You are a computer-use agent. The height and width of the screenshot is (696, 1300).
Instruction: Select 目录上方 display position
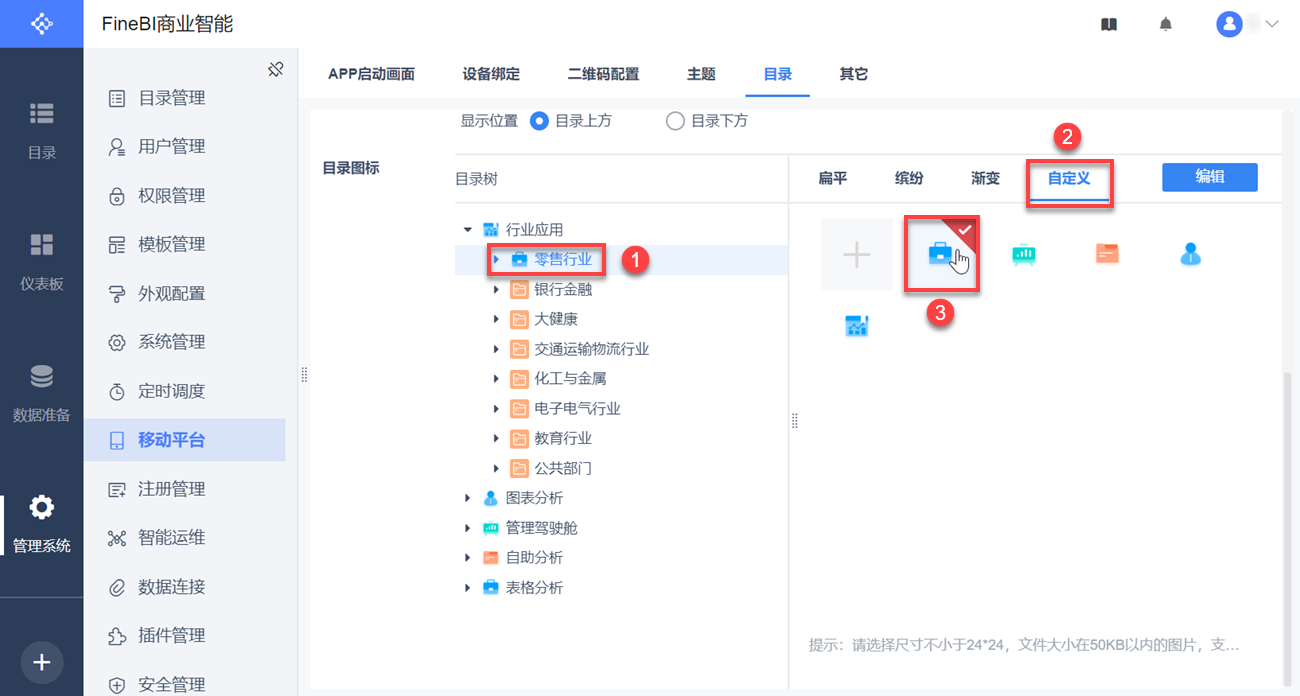tap(540, 121)
